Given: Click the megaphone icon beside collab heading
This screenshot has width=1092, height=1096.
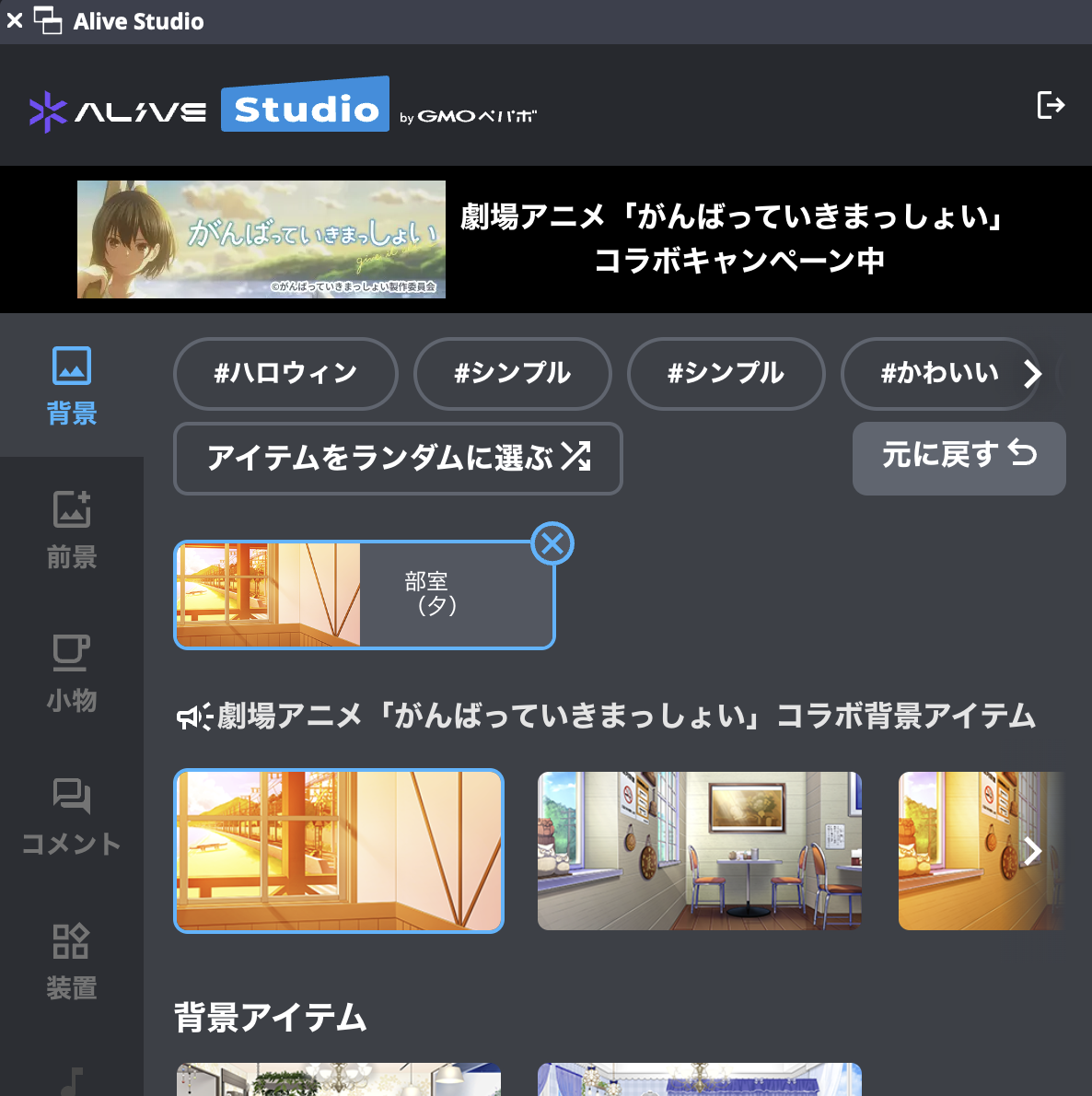Looking at the screenshot, I should (193, 717).
